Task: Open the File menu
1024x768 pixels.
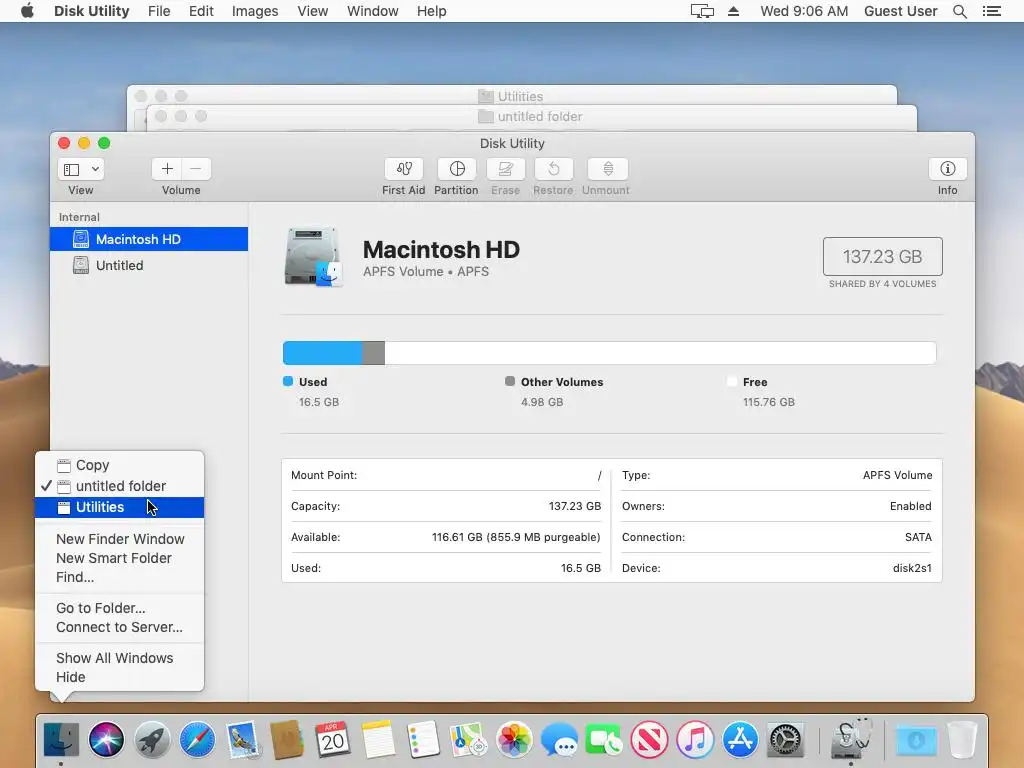Action: click(159, 11)
